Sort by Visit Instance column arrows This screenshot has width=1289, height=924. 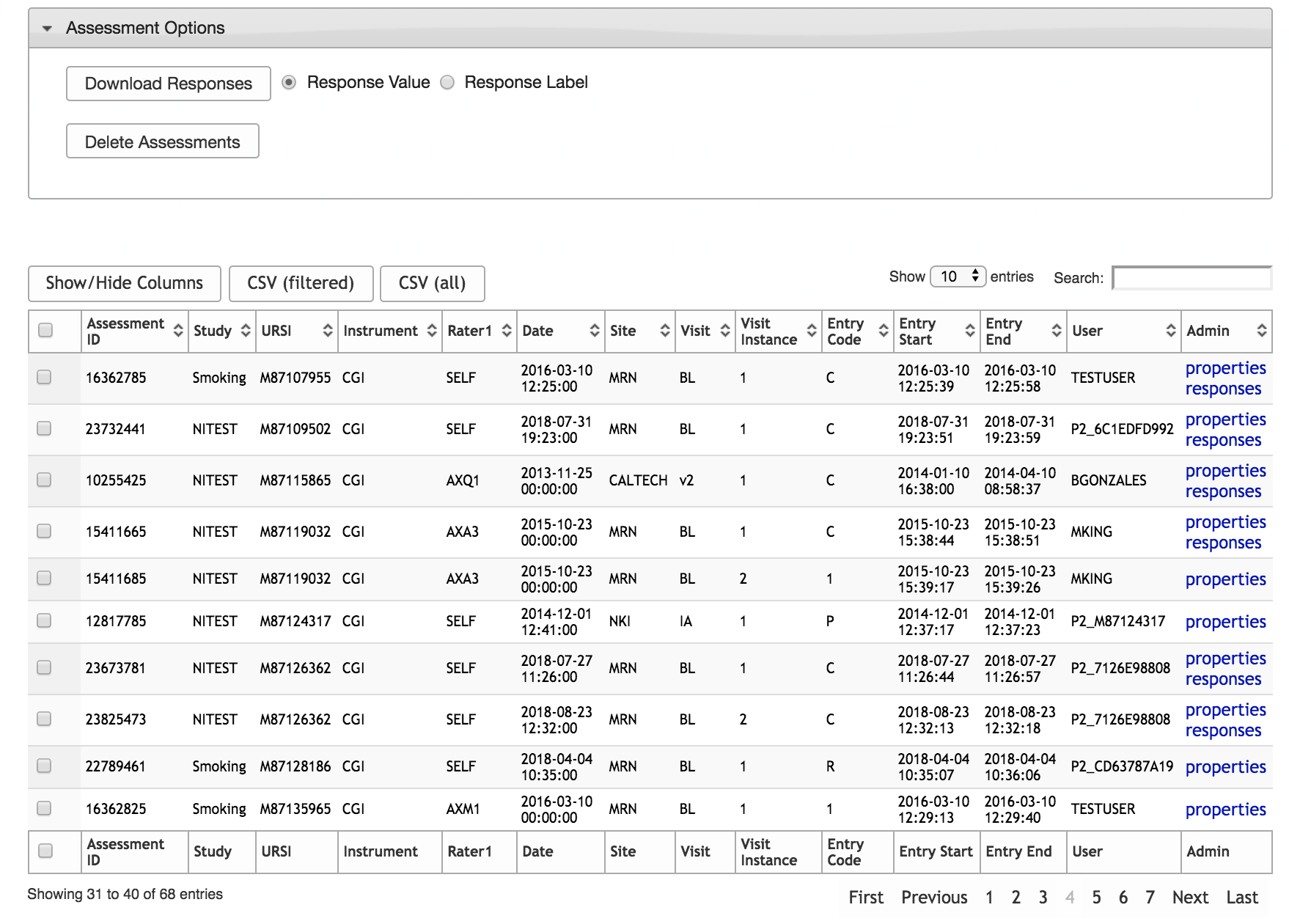[812, 331]
